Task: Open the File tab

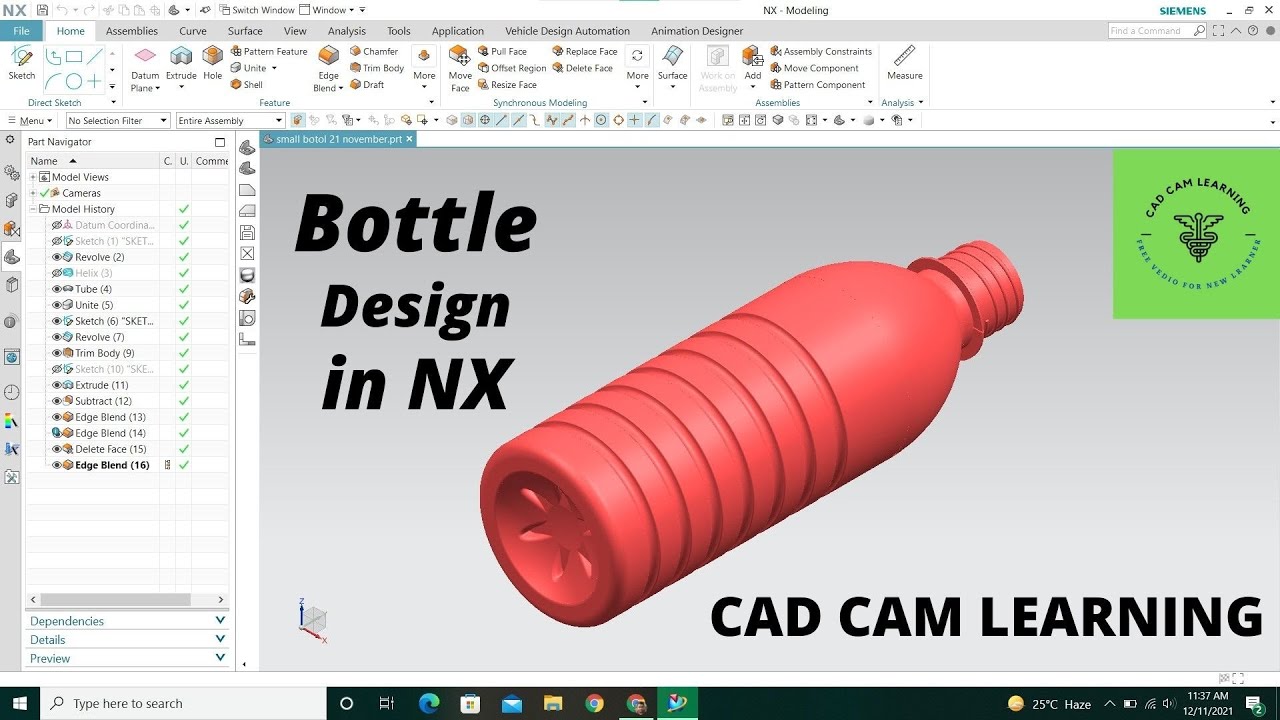Action: click(21, 31)
